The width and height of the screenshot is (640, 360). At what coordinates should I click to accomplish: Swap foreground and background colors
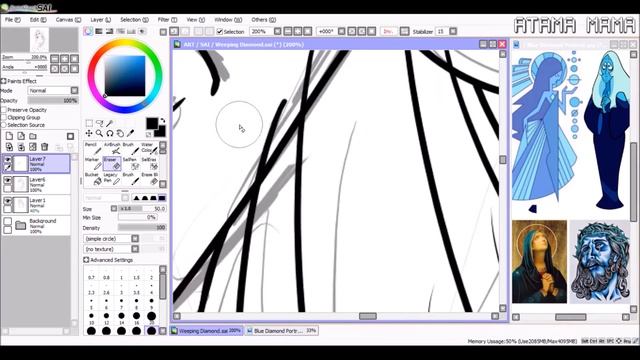162,121
